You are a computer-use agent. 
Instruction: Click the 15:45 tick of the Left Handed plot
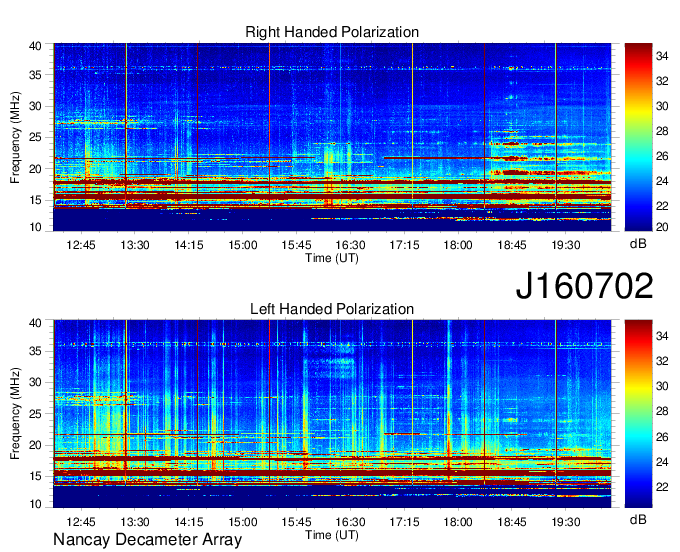(297, 522)
